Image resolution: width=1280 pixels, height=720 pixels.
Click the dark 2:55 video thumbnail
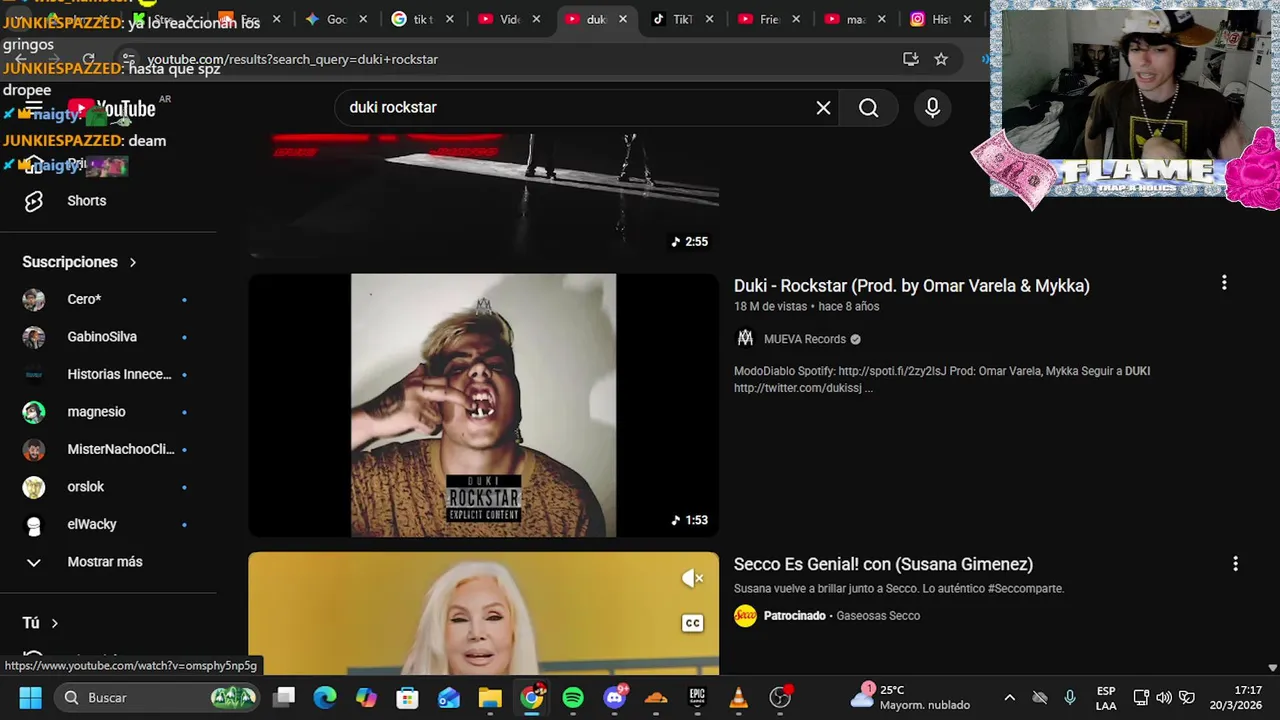click(484, 195)
